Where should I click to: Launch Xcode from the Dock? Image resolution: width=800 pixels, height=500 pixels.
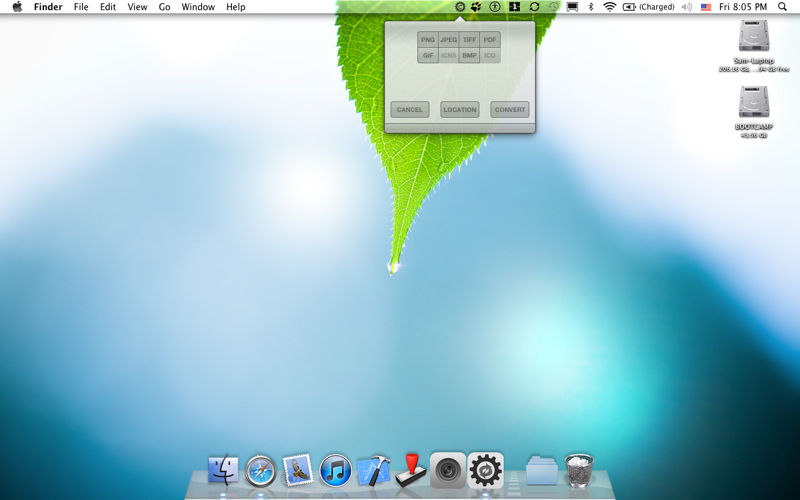(372, 469)
